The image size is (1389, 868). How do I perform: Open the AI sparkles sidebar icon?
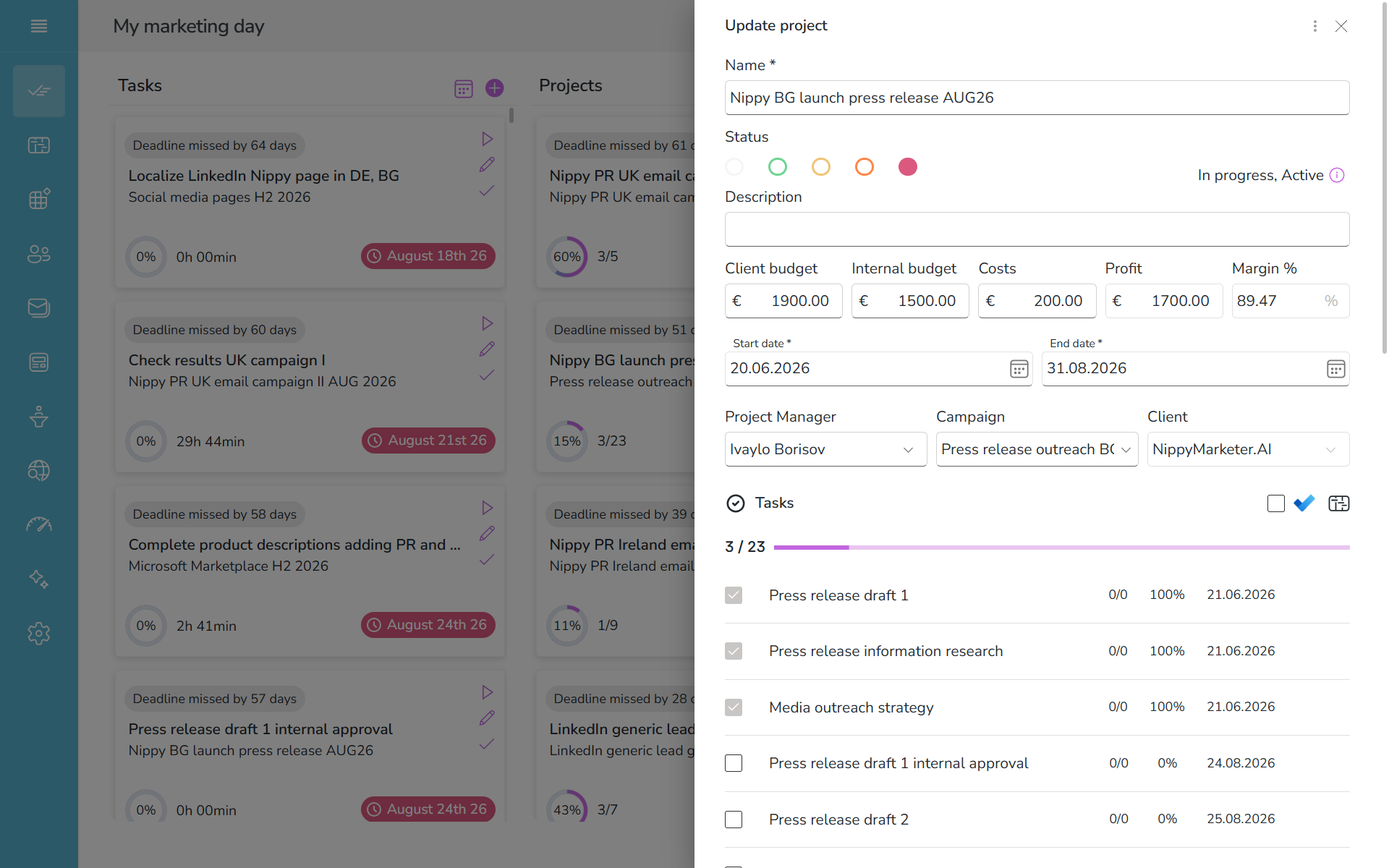(x=39, y=579)
